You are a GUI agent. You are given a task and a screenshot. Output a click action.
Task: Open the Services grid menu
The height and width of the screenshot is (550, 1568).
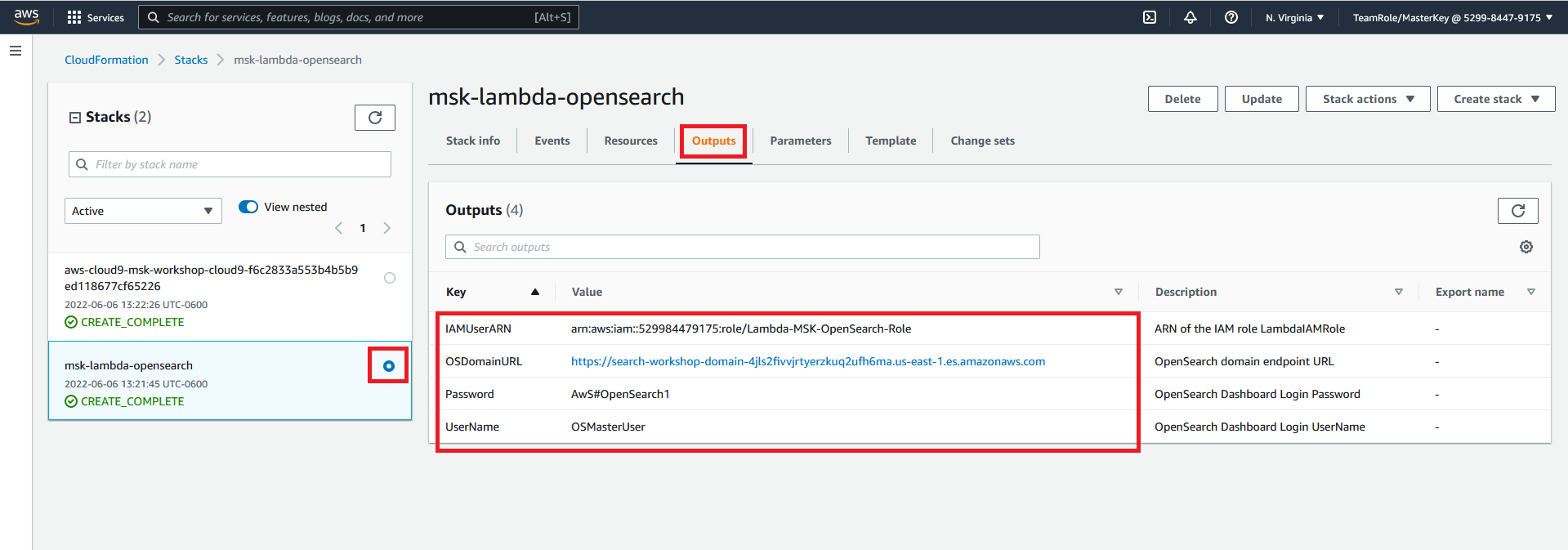coord(96,17)
